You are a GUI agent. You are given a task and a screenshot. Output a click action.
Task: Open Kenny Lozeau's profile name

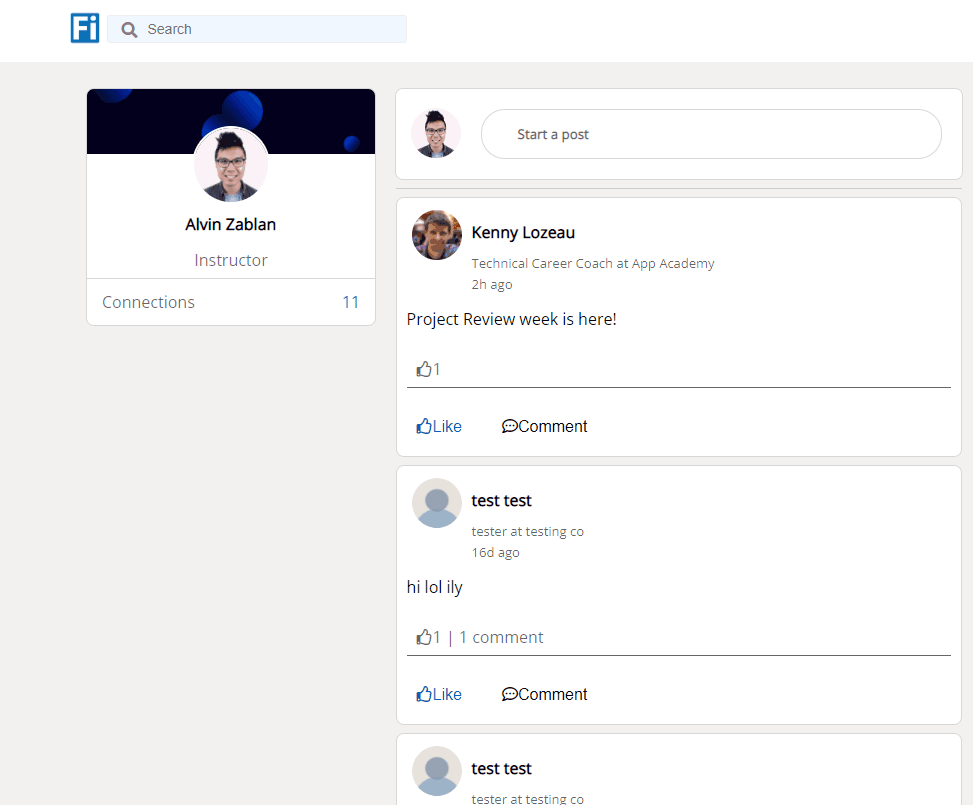pos(523,232)
